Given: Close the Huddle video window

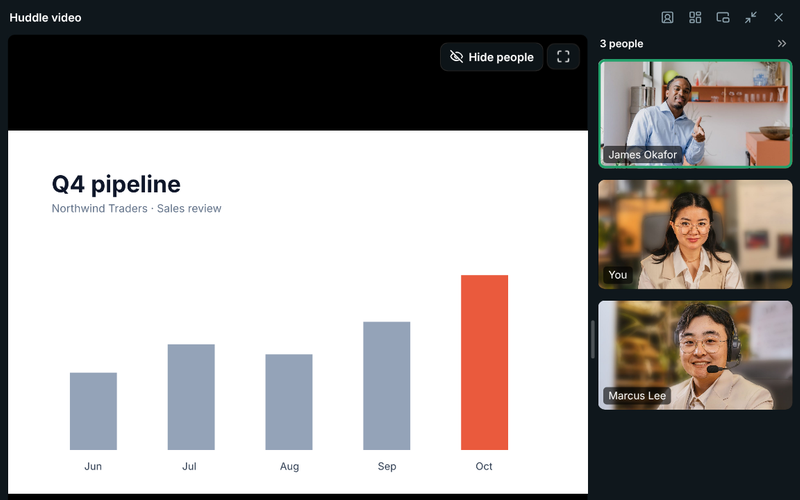Looking at the screenshot, I should click(778, 17).
